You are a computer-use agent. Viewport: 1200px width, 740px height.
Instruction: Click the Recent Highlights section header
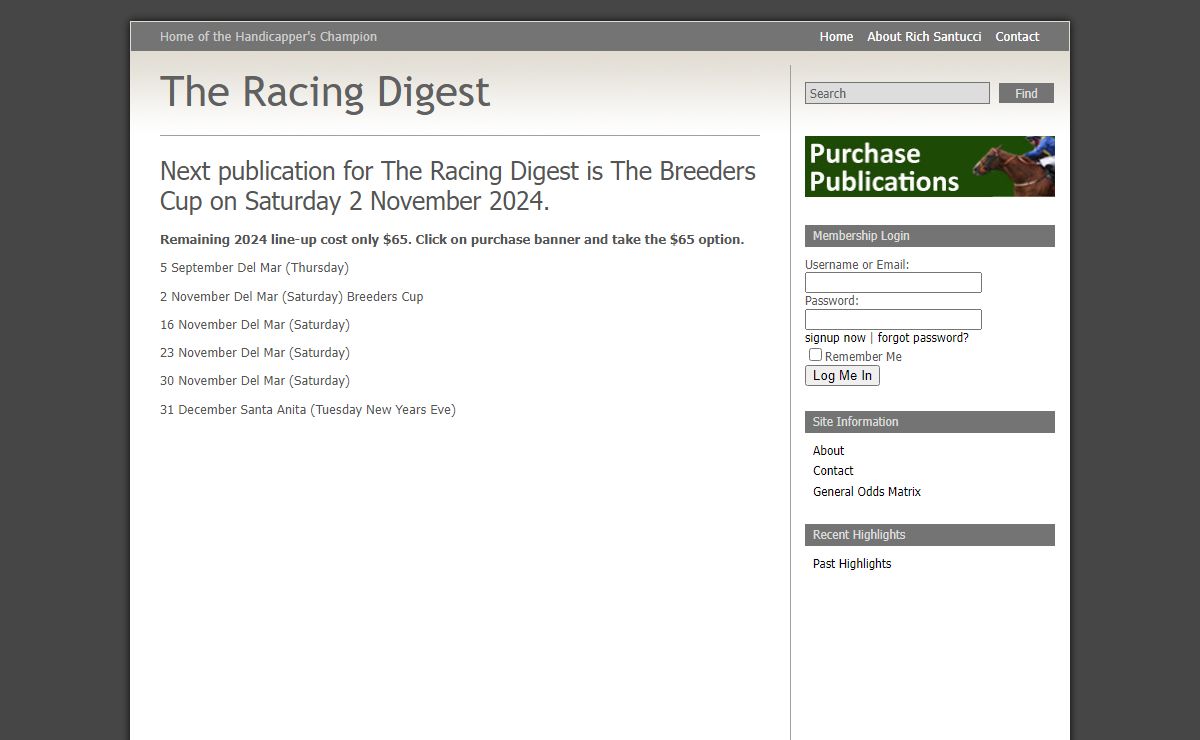point(930,535)
